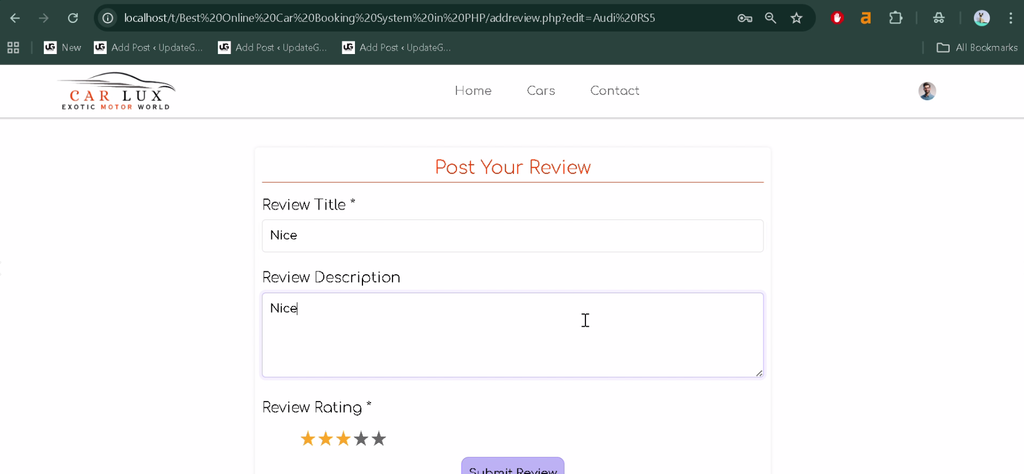Select the first rating star
The image size is (1024, 474).
coord(308,439)
